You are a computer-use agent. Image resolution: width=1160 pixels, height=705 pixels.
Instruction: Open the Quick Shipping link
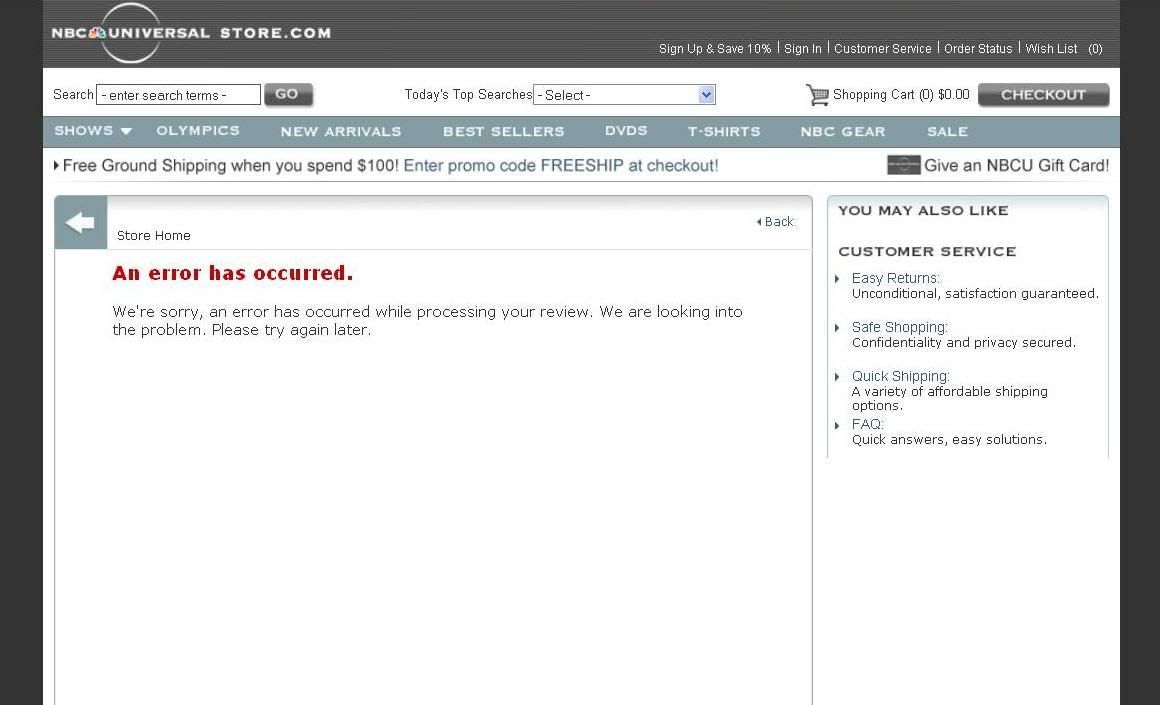tap(900, 376)
